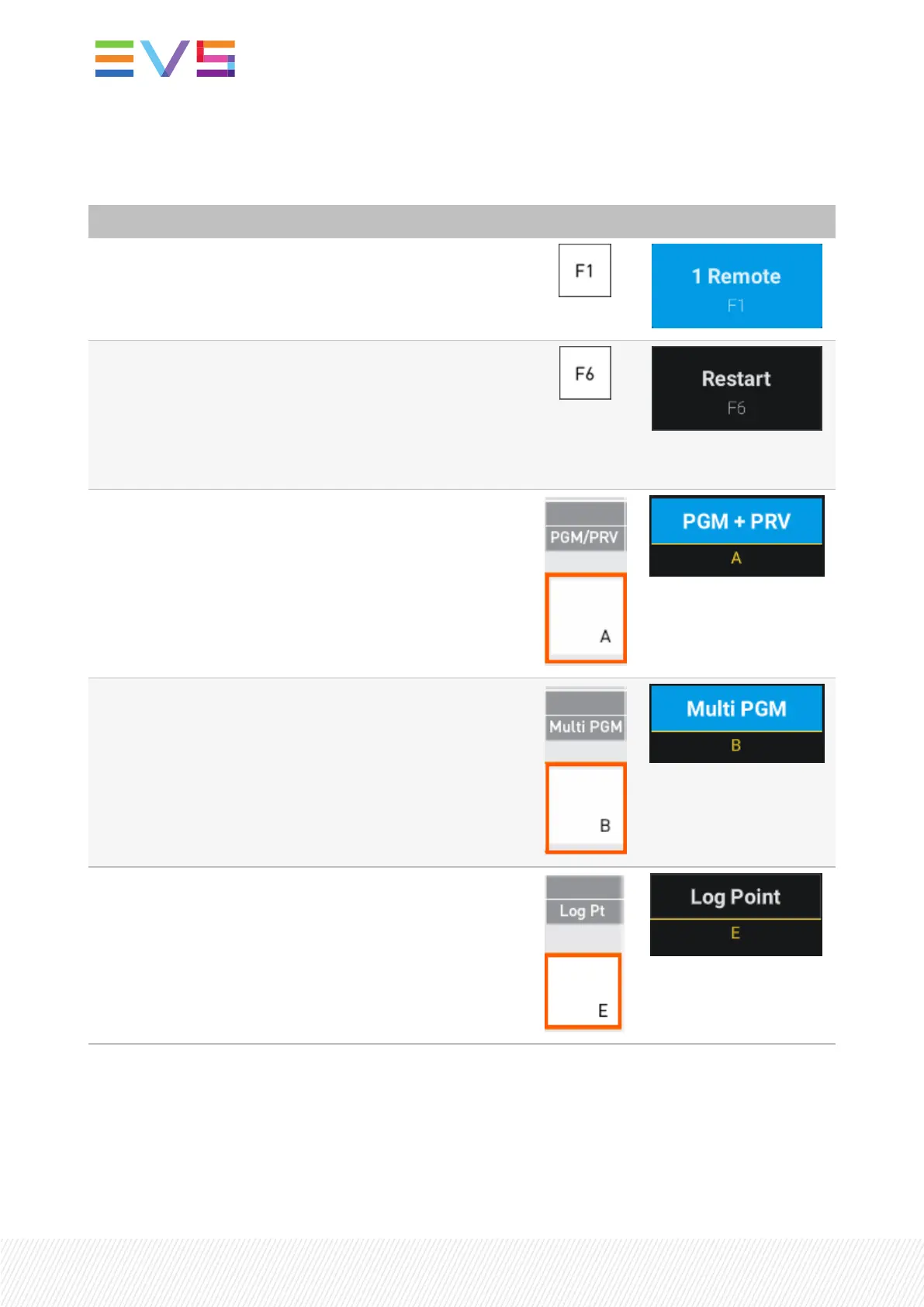Image resolution: width=924 pixels, height=1307 pixels.
Task: Click the gray table header bar
Action: pyautogui.click(x=462, y=221)
